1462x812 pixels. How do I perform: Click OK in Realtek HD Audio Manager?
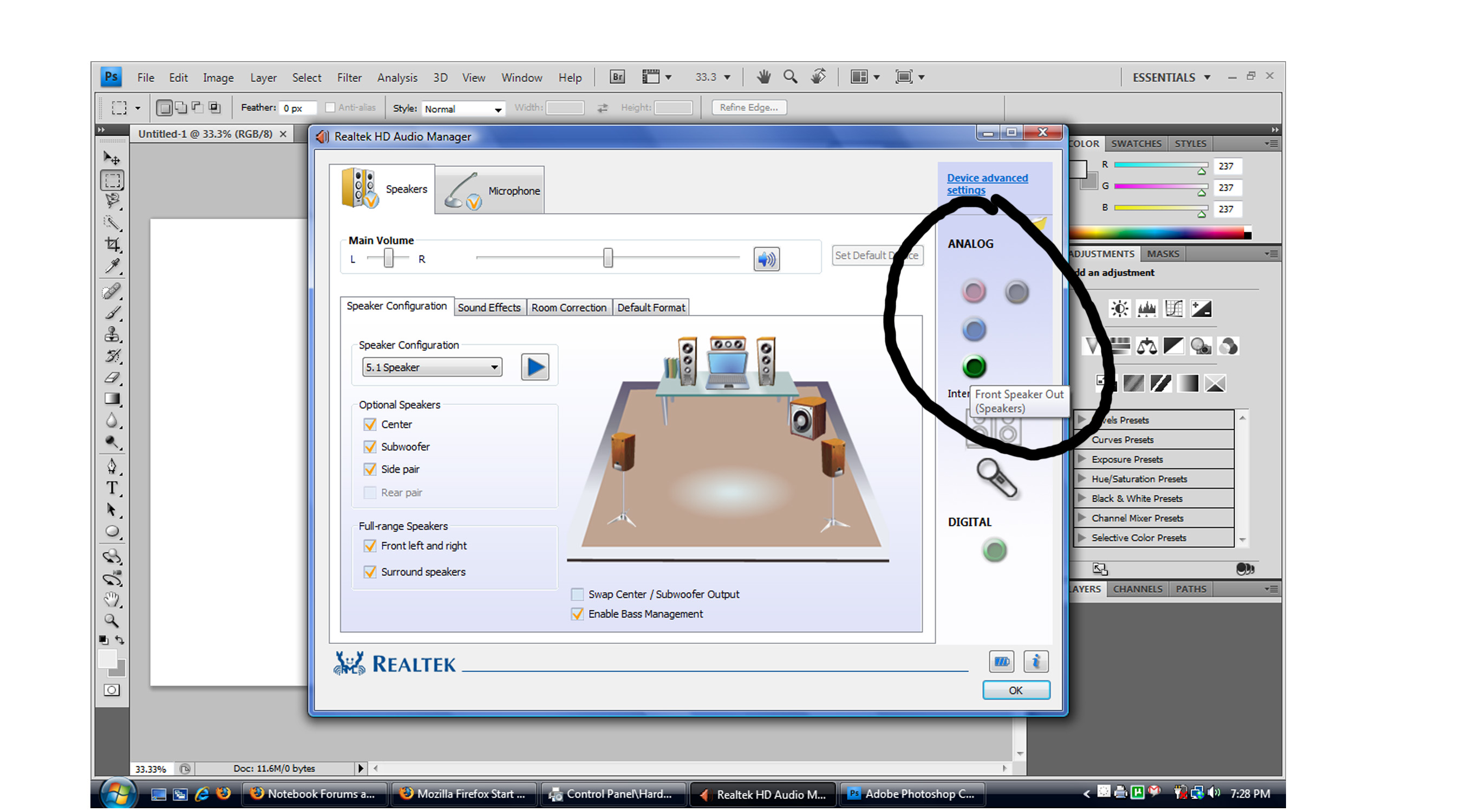click(1016, 691)
